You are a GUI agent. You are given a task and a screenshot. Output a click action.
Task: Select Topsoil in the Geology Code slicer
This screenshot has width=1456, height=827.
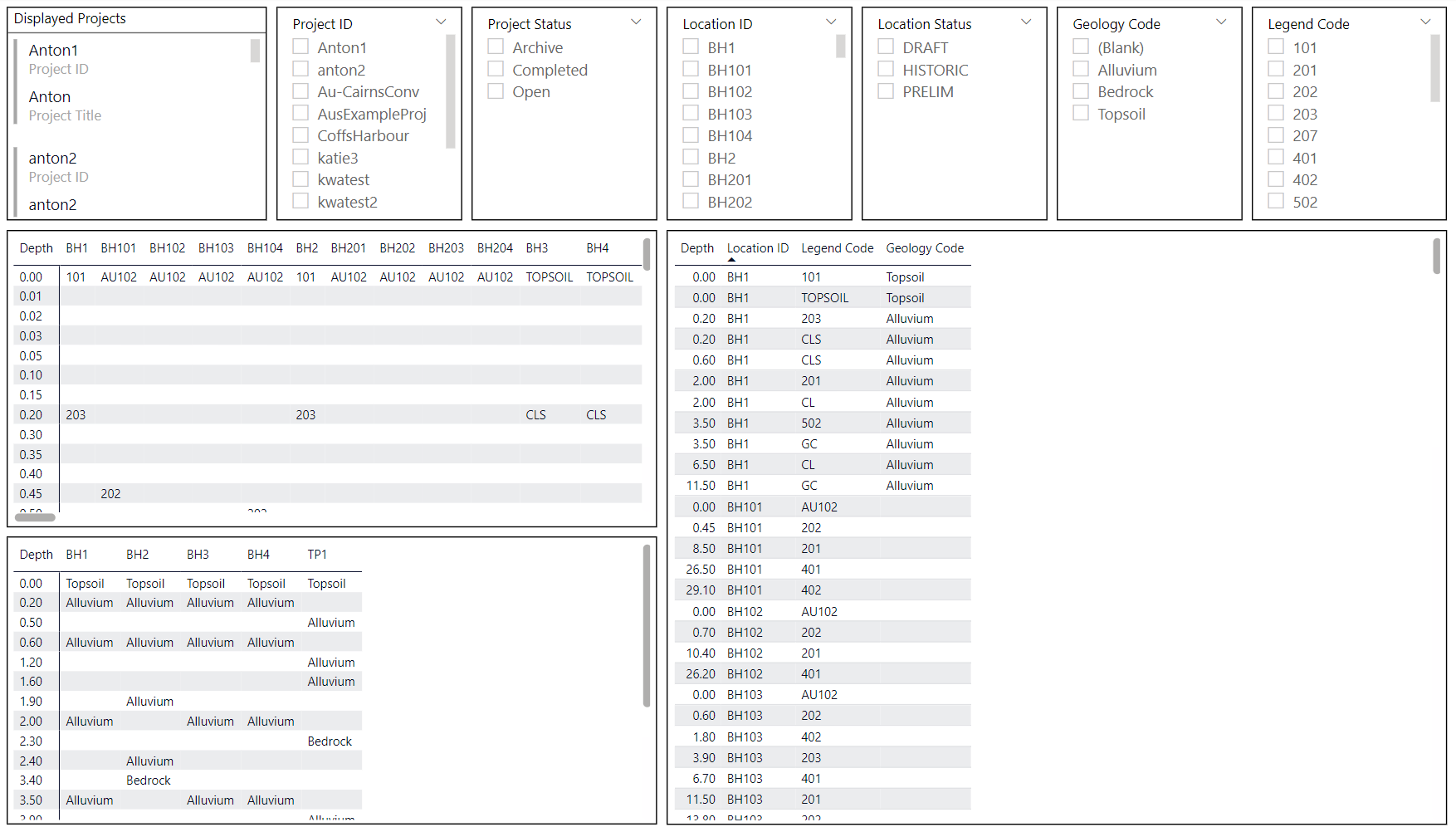1081,114
